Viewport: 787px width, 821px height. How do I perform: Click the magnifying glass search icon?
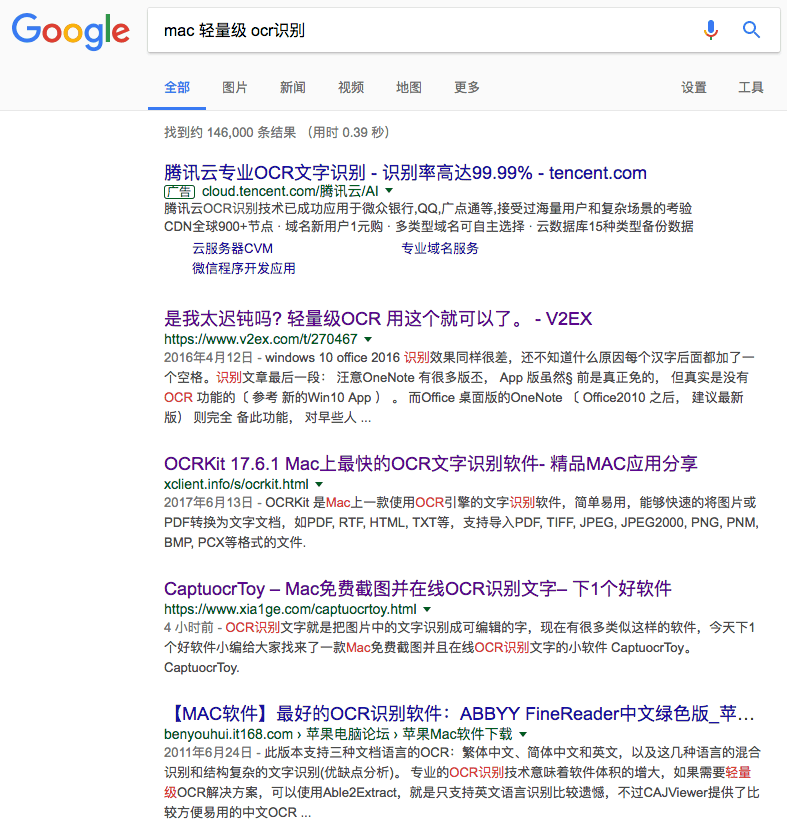(751, 30)
